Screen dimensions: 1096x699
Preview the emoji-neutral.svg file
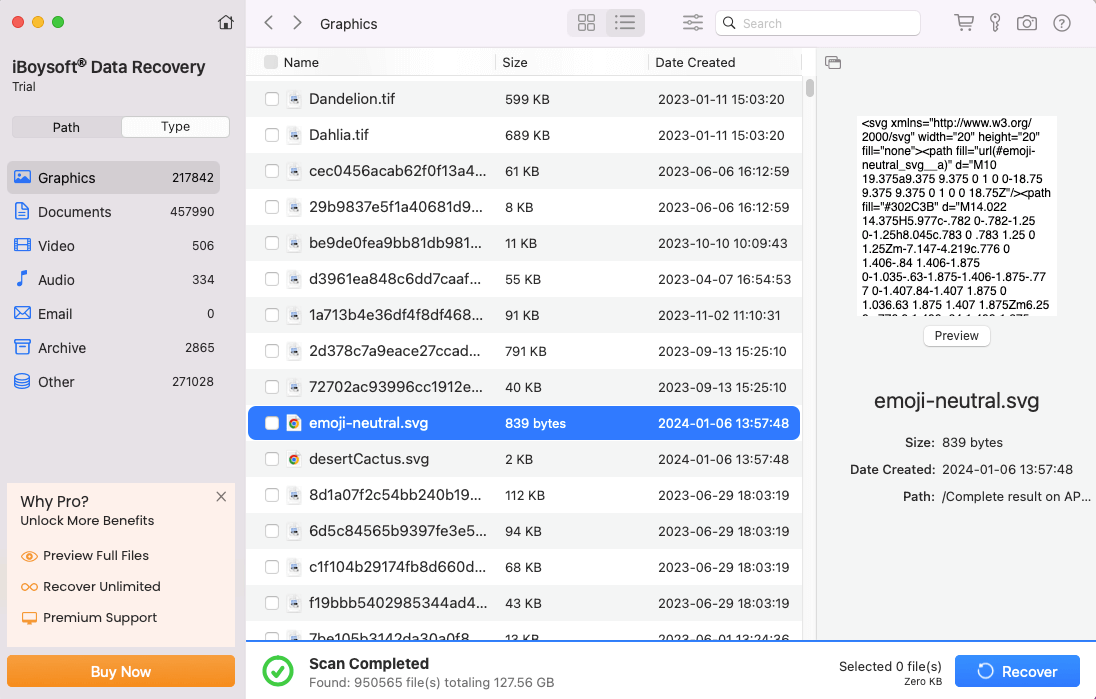pyautogui.click(x=956, y=336)
